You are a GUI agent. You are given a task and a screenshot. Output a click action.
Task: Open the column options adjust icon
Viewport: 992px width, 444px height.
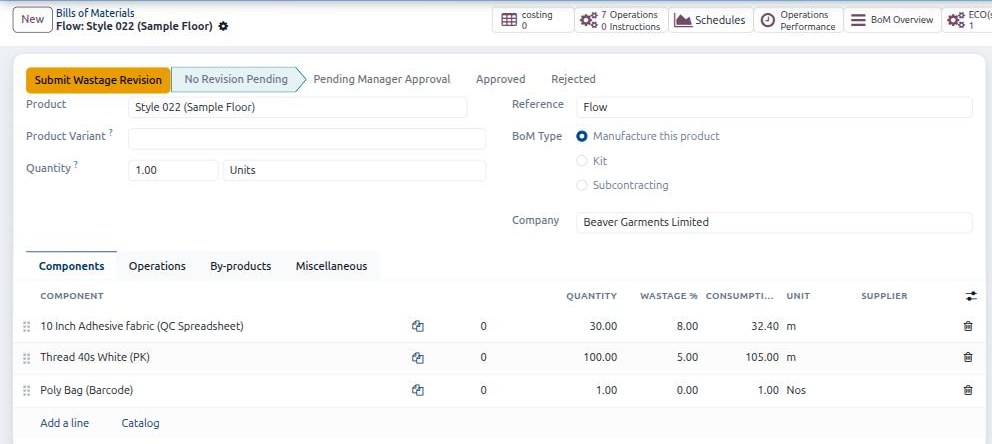point(971,296)
